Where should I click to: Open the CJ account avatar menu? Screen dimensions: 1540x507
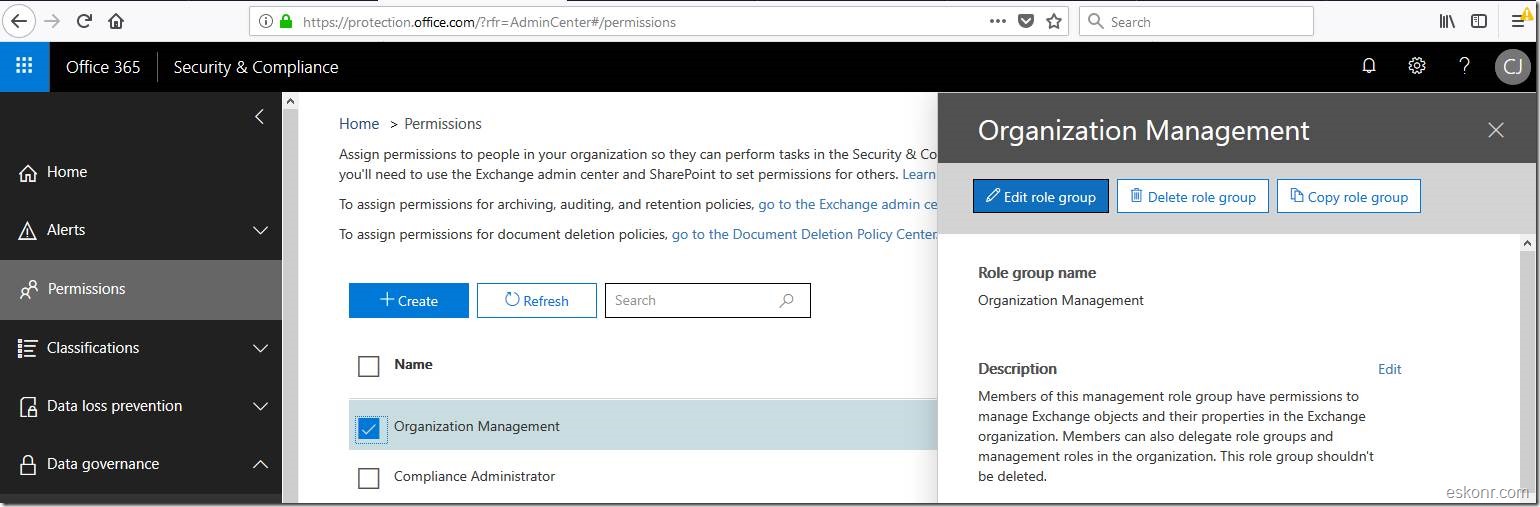tap(1513, 67)
